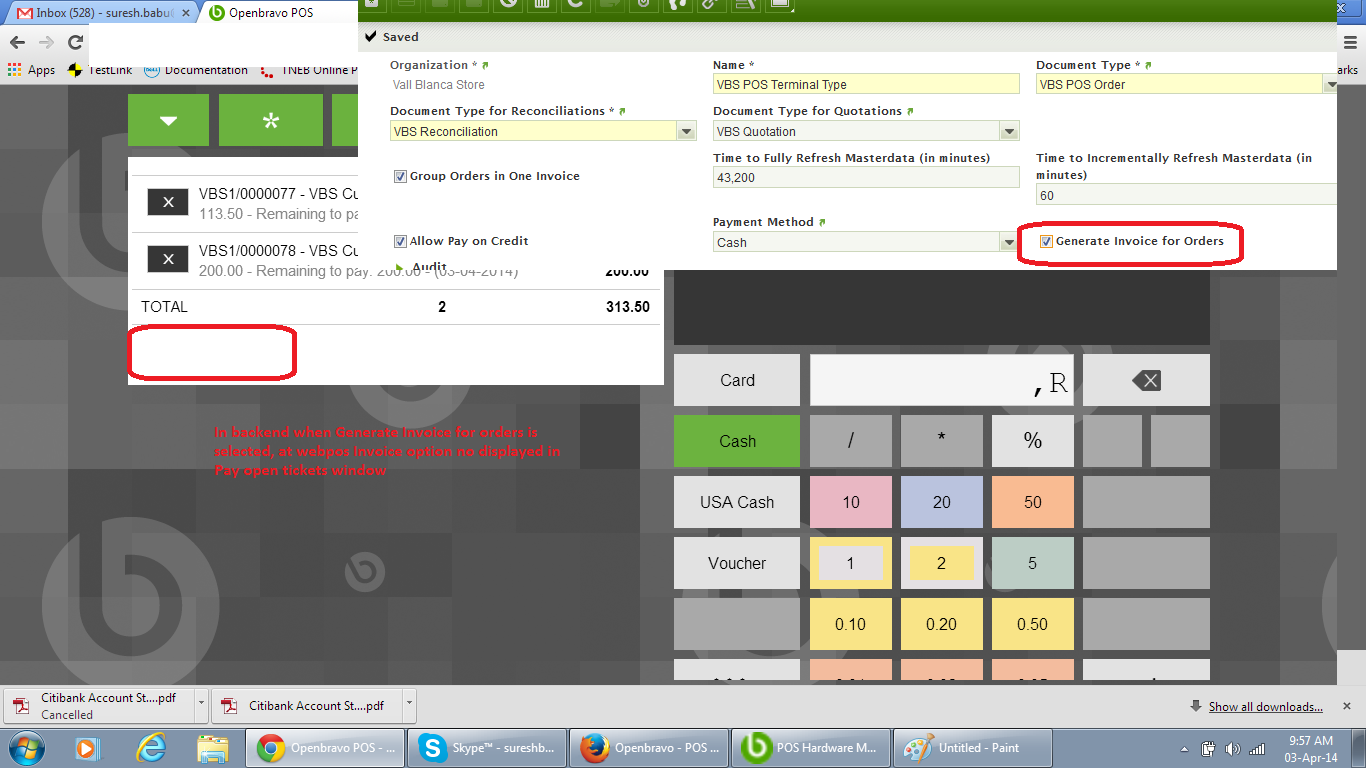Tap the 50 denomination key

[1033, 502]
